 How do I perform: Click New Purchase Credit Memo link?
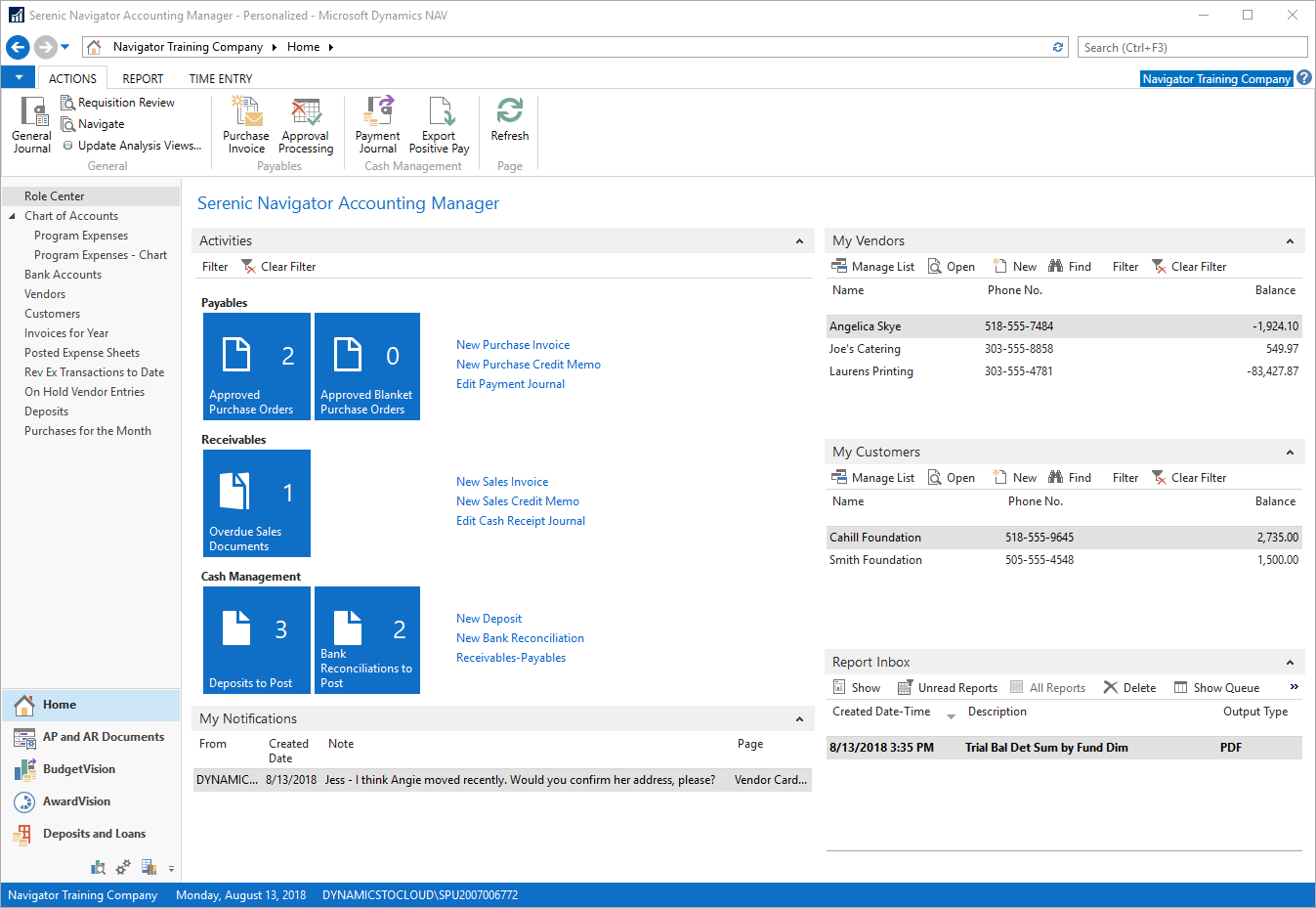529,365
